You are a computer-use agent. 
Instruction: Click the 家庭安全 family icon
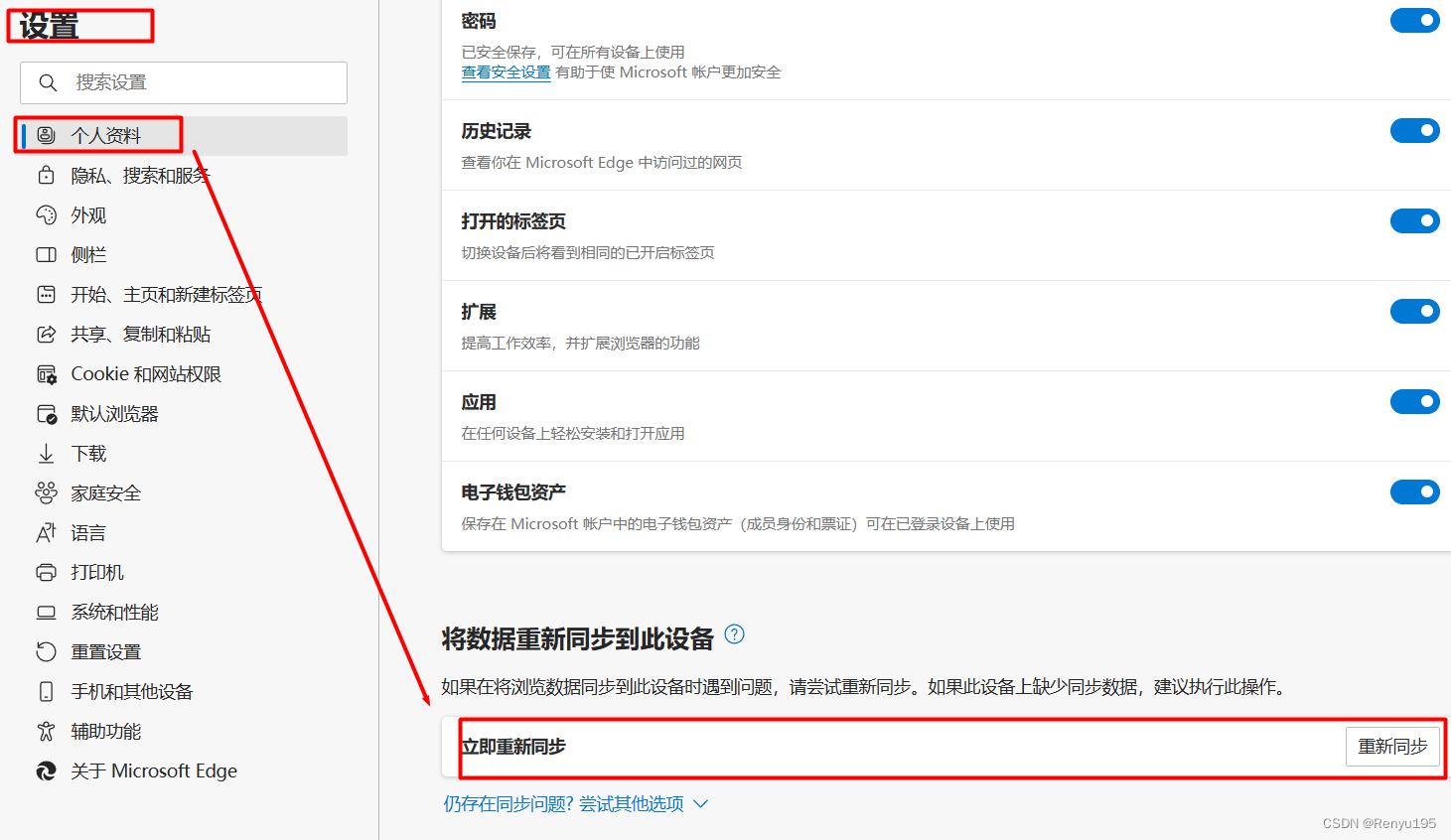46,492
